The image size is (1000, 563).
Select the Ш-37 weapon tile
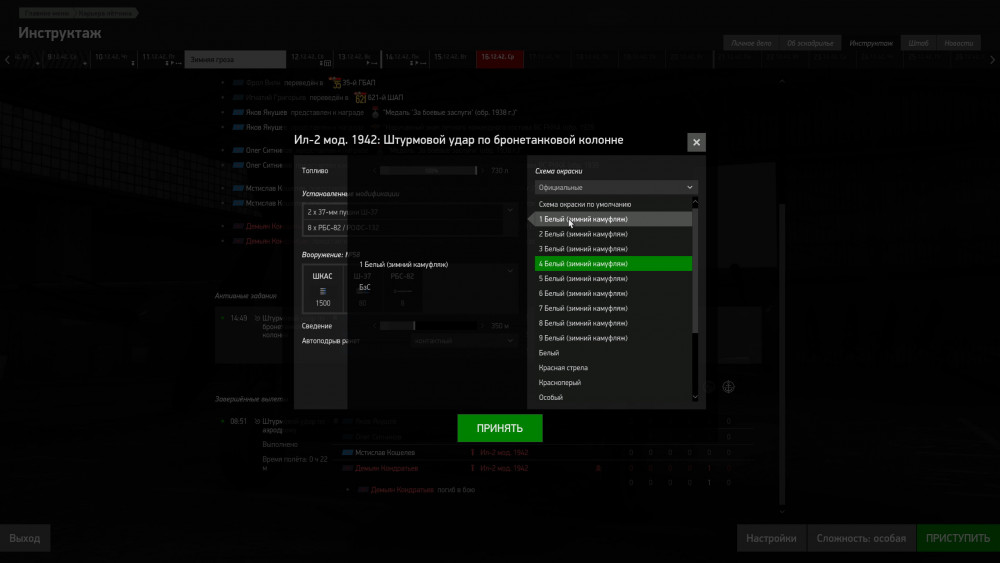pyautogui.click(x=362, y=289)
